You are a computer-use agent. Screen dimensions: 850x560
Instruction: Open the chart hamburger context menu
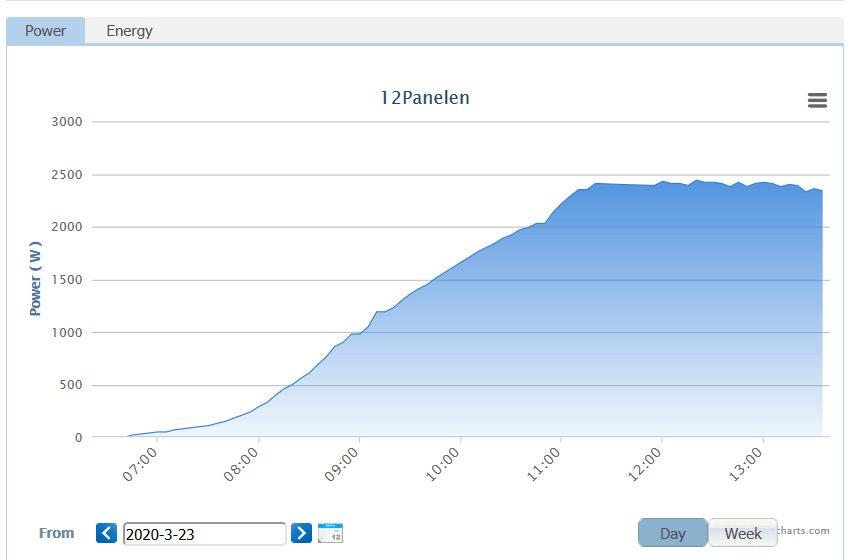tap(817, 100)
